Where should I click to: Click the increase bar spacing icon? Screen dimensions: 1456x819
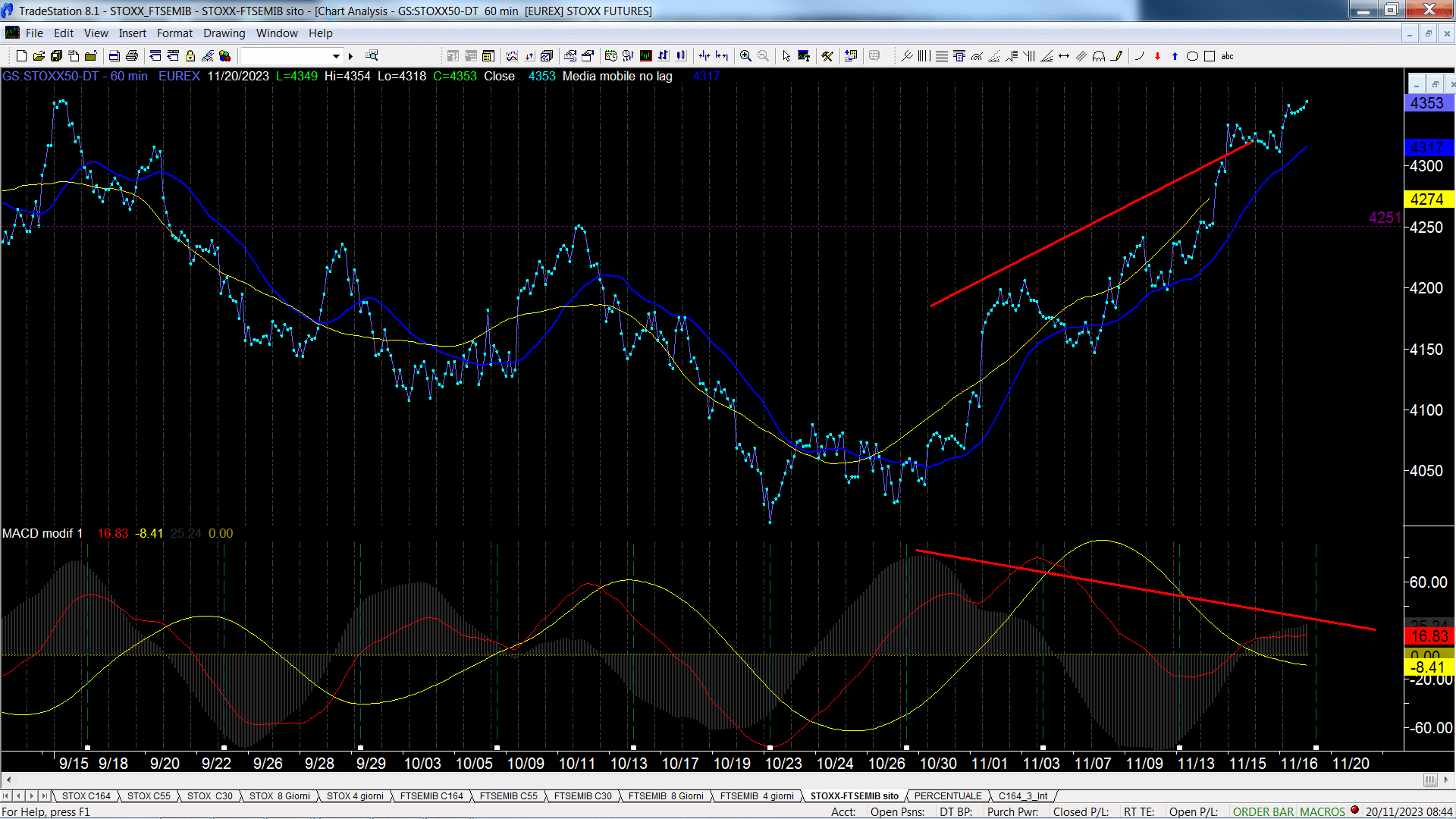(x=722, y=56)
